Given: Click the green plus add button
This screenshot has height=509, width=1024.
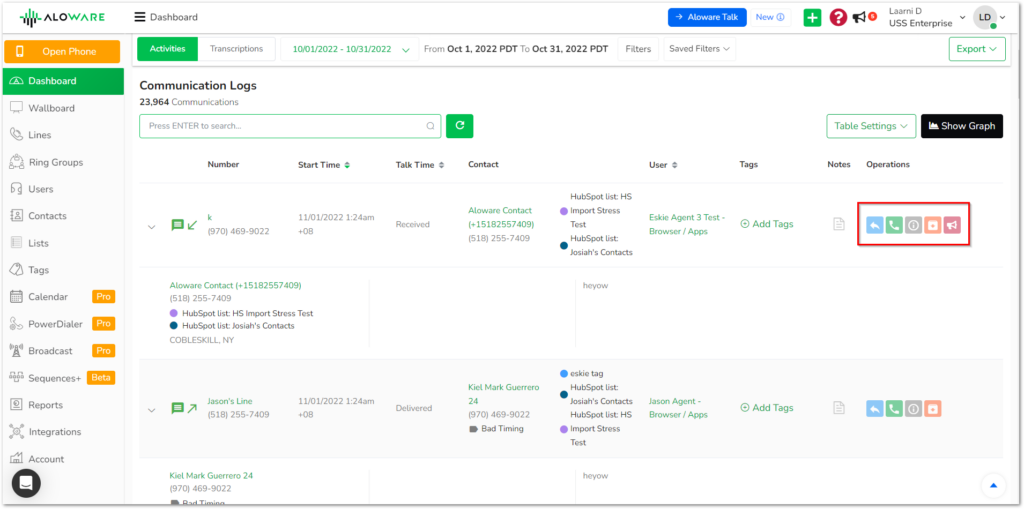Looking at the screenshot, I should (x=812, y=18).
